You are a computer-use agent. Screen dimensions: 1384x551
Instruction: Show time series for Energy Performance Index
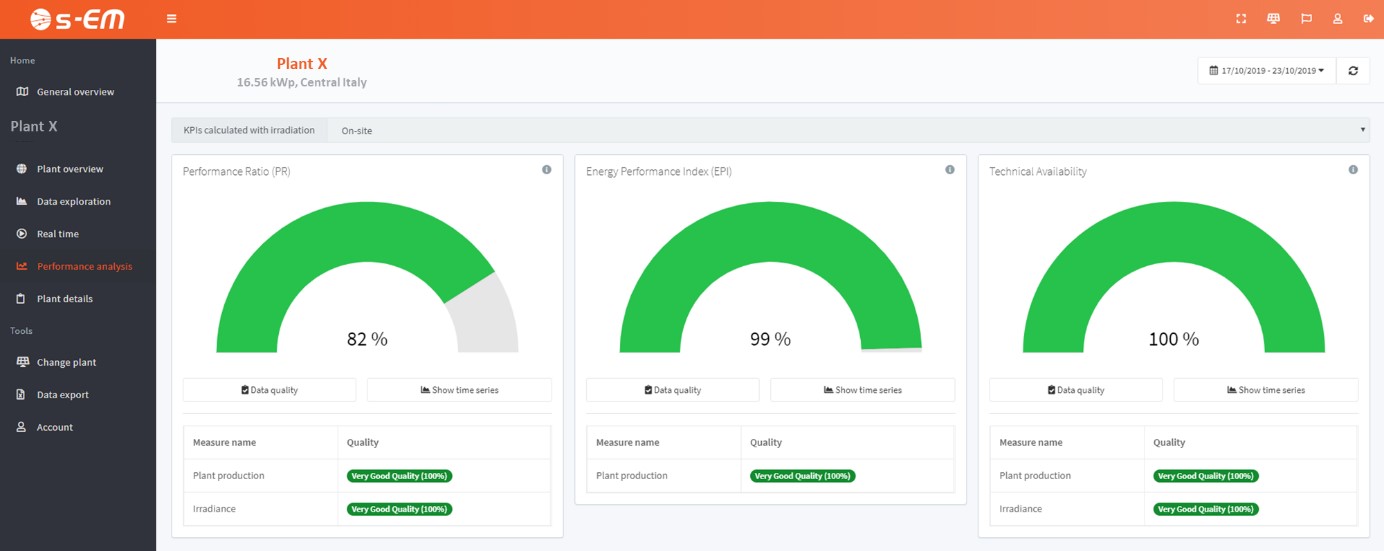tap(862, 390)
